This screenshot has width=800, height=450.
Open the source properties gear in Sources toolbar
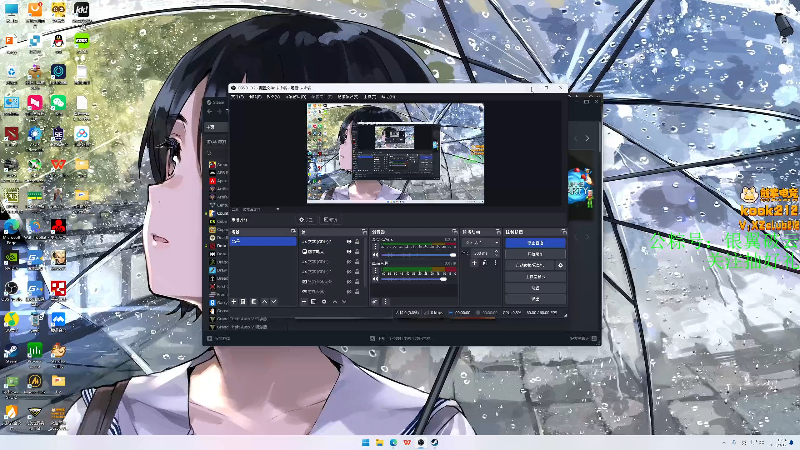[324, 302]
